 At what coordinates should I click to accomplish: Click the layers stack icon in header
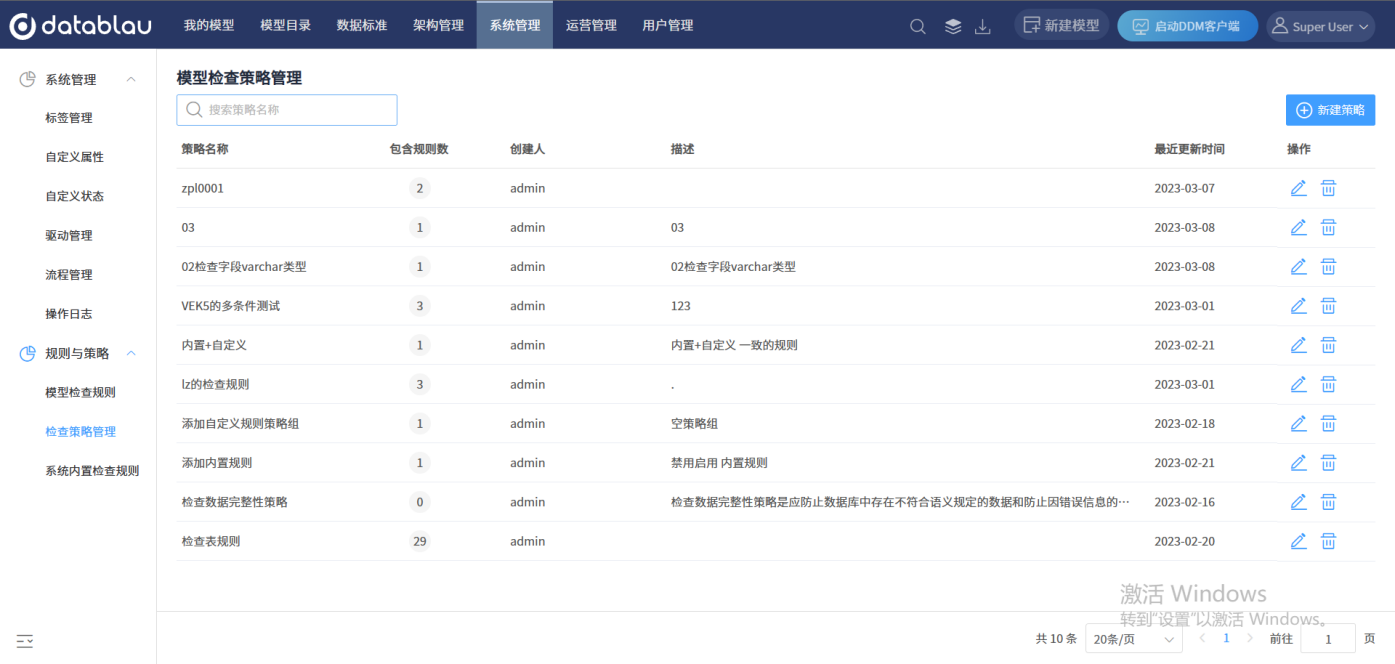pyautogui.click(x=953, y=27)
